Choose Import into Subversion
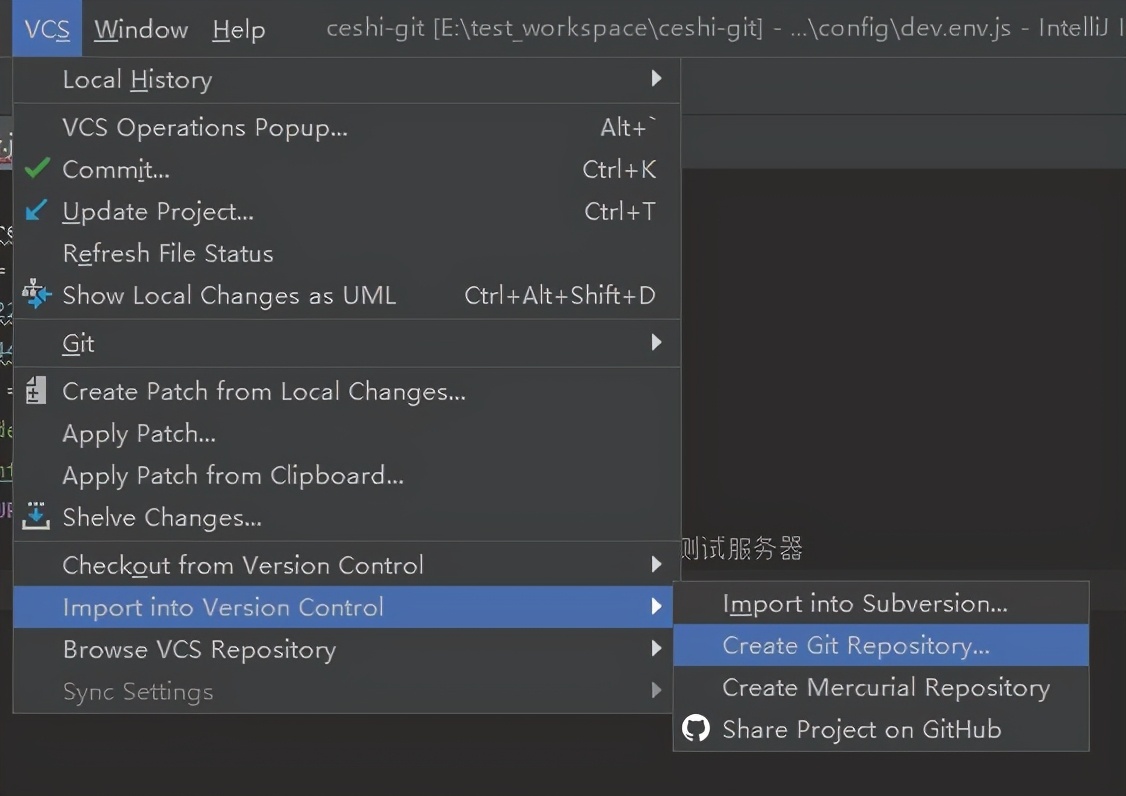Screen dimensions: 1126x796 click(865, 604)
